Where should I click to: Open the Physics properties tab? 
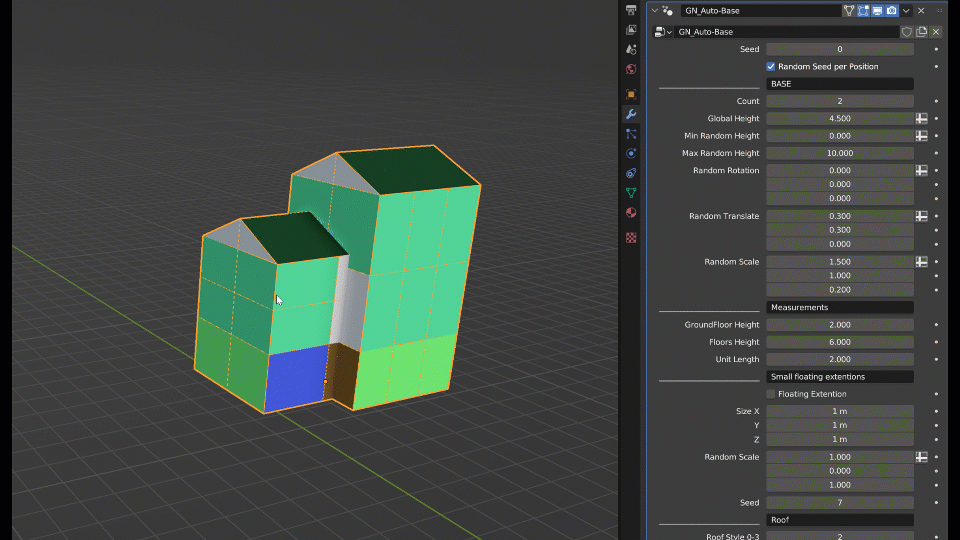point(631,153)
